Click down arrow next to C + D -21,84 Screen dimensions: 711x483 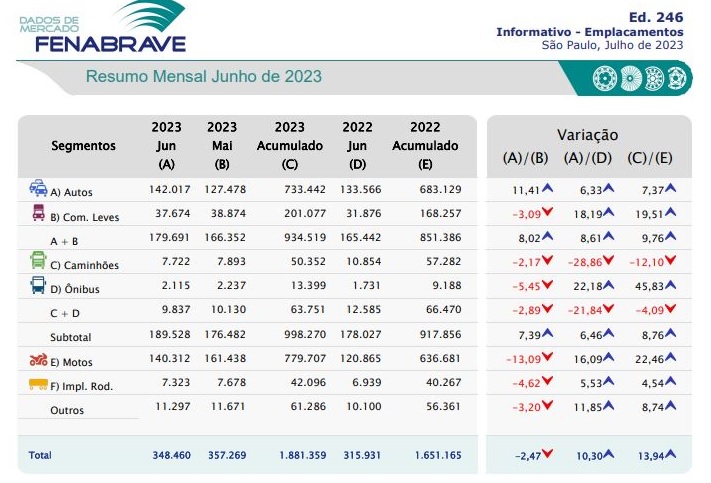tap(608, 308)
